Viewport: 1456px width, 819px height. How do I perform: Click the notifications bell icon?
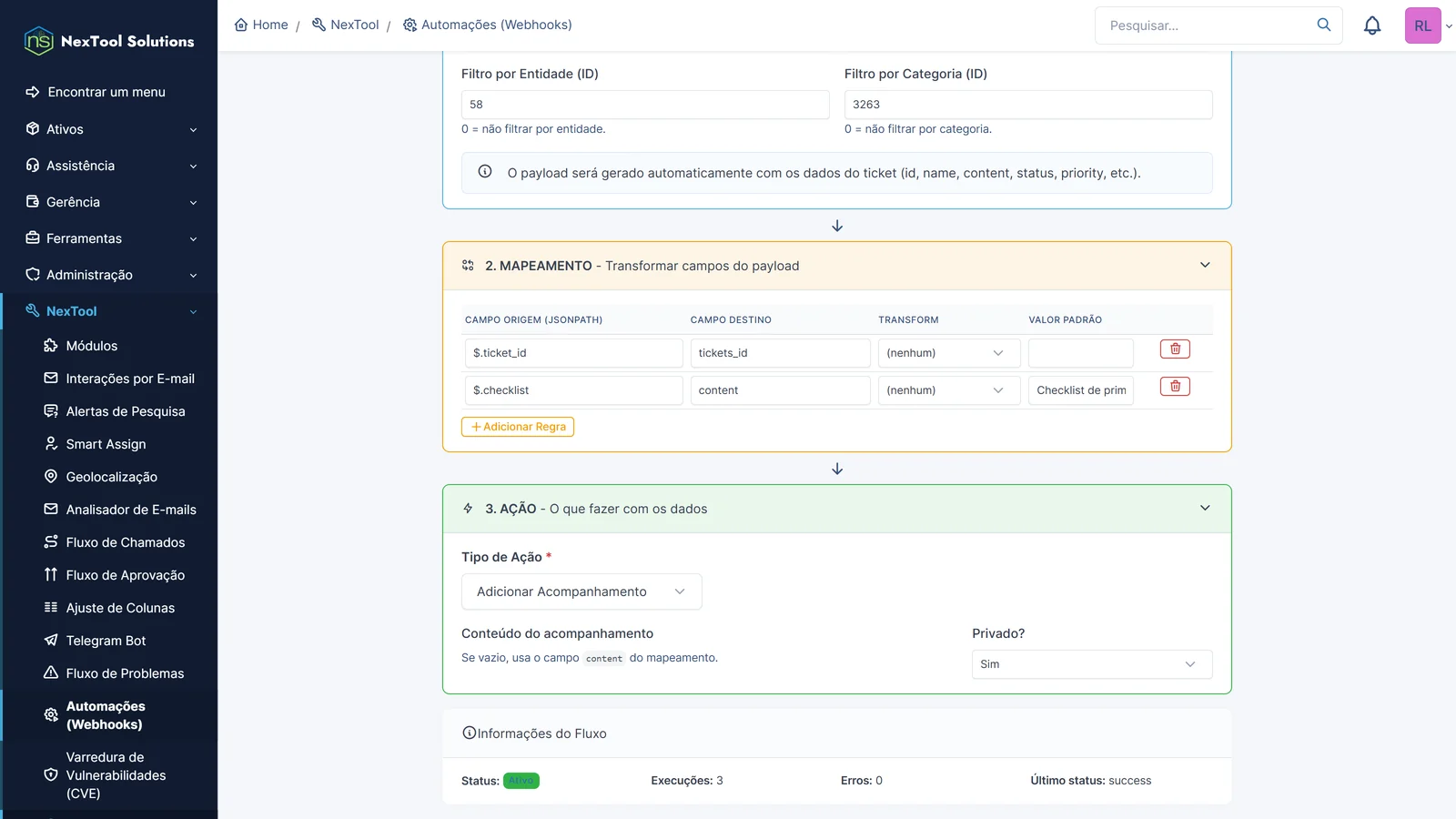(x=1372, y=25)
